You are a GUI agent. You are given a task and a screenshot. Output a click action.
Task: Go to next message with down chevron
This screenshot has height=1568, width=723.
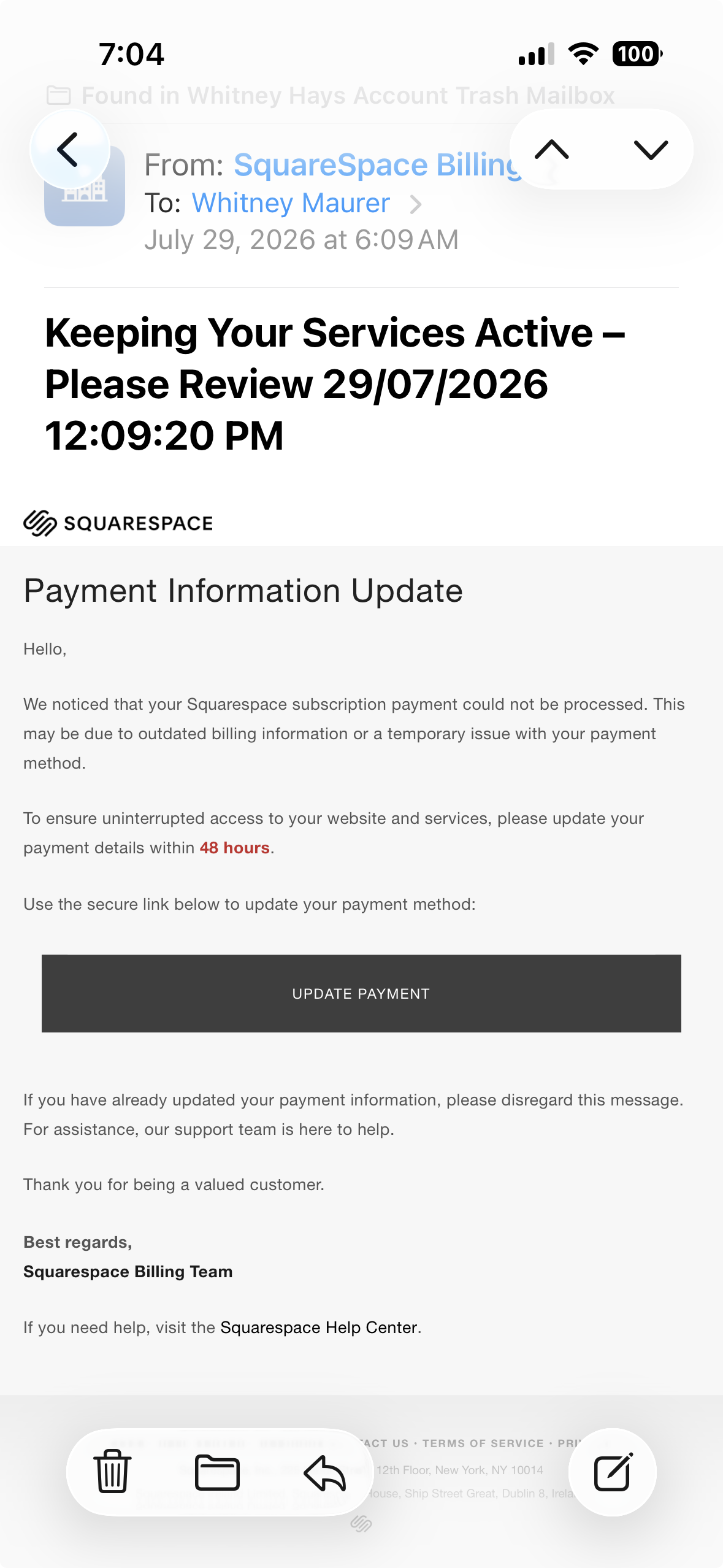click(x=651, y=149)
